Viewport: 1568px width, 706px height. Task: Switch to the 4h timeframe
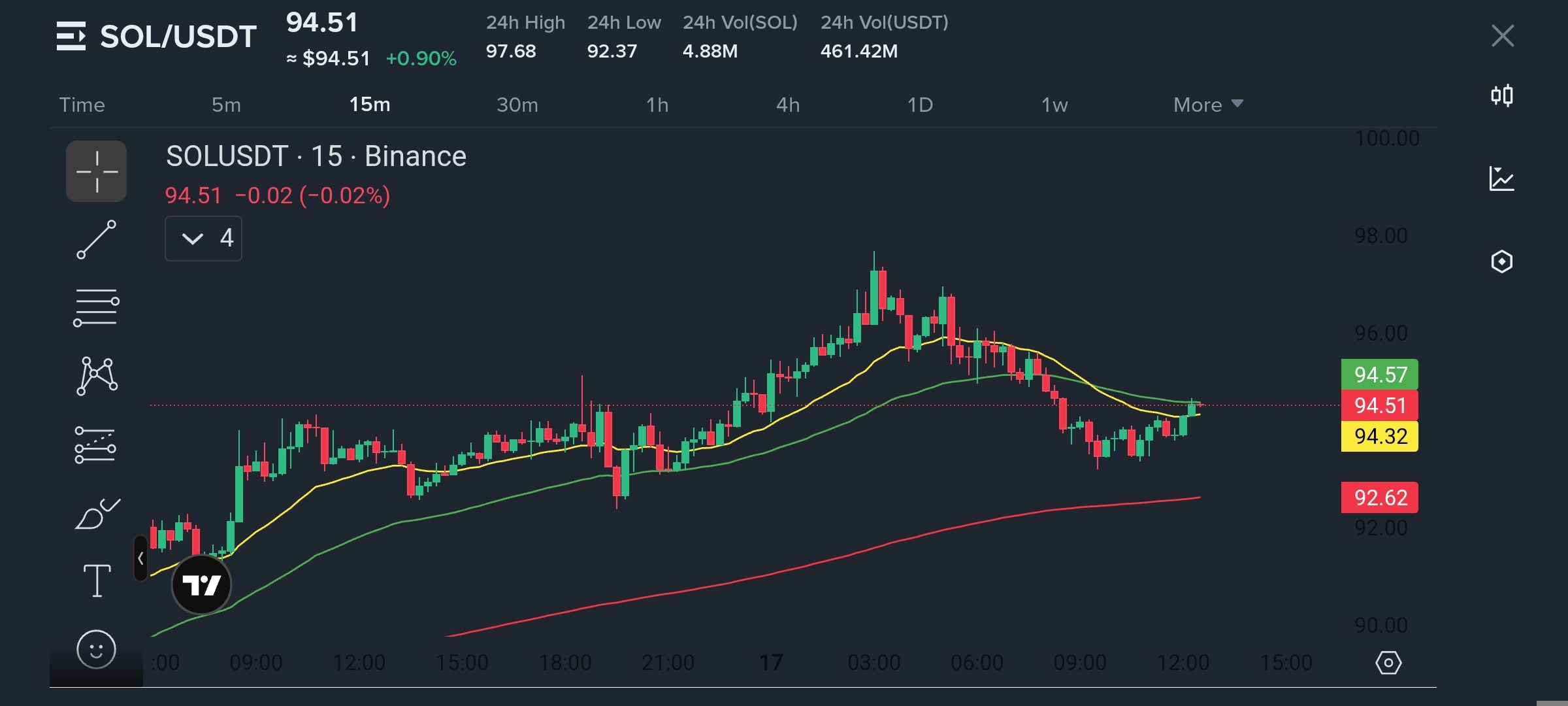pos(788,105)
